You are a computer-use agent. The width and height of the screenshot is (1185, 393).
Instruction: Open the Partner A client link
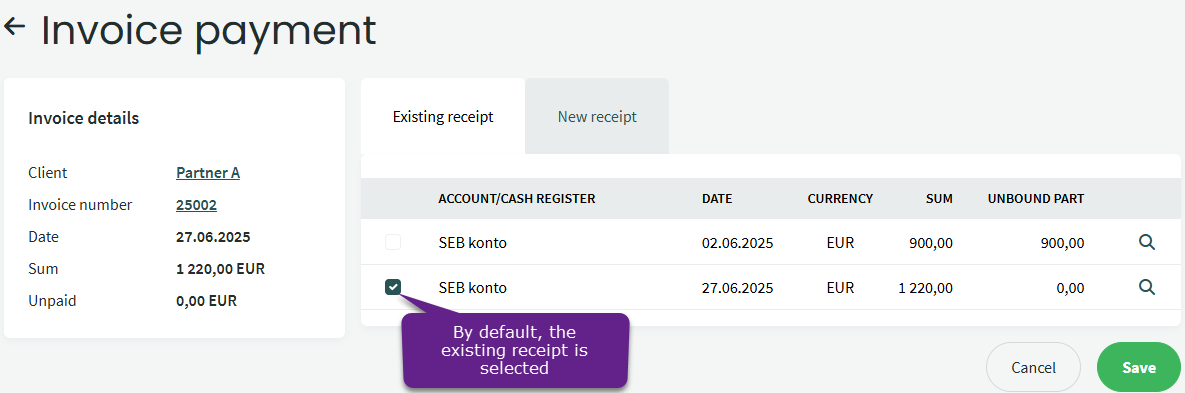click(208, 173)
